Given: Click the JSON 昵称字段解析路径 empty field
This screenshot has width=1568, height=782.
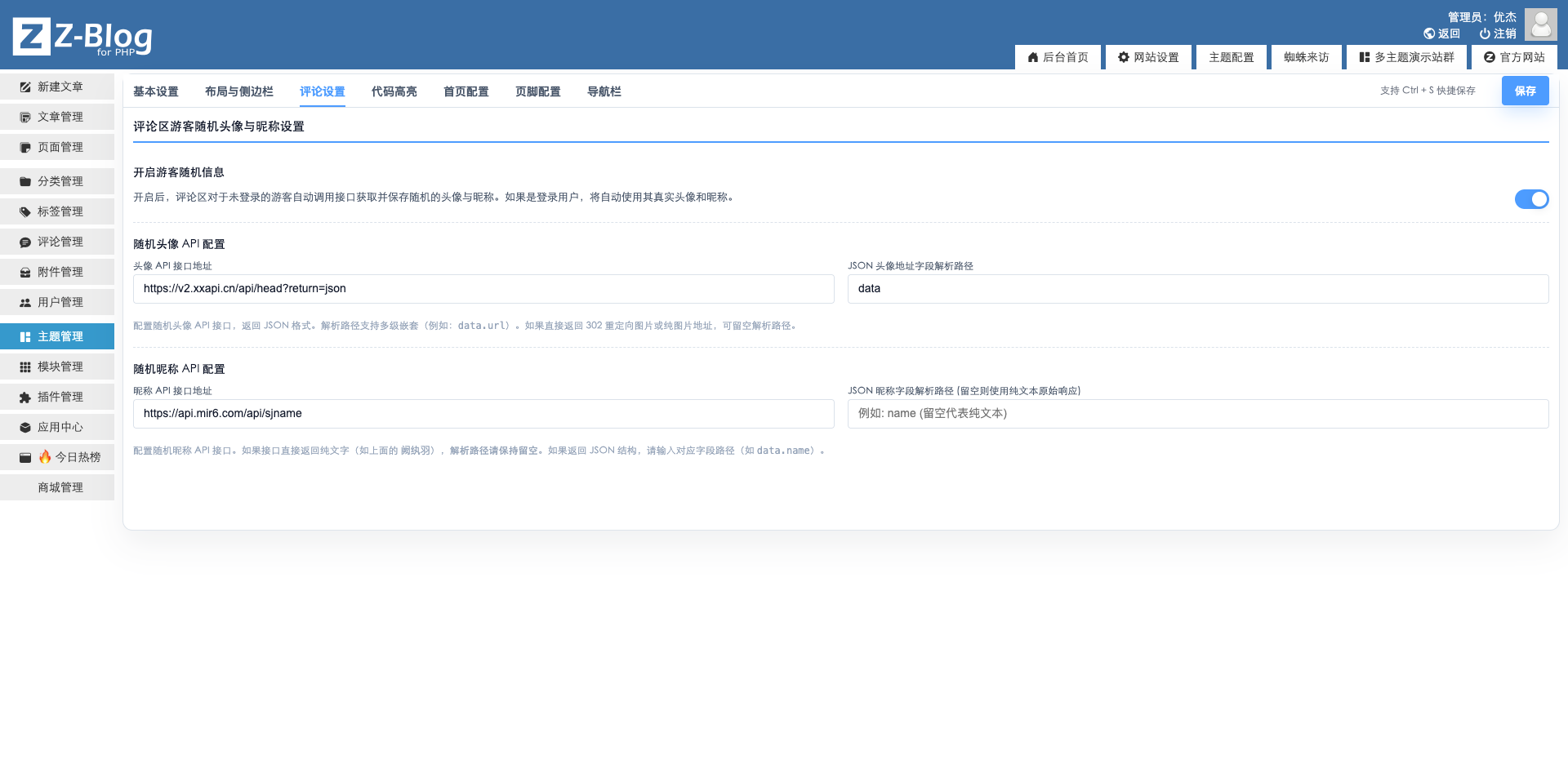Looking at the screenshot, I should [1198, 414].
